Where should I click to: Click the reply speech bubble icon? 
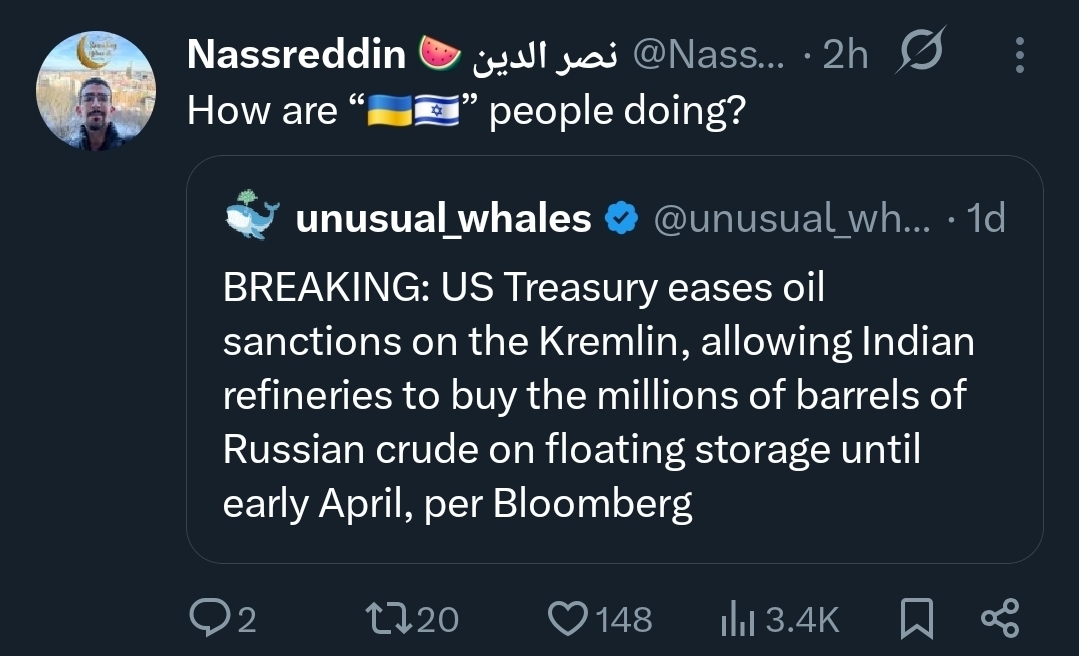tap(208, 619)
